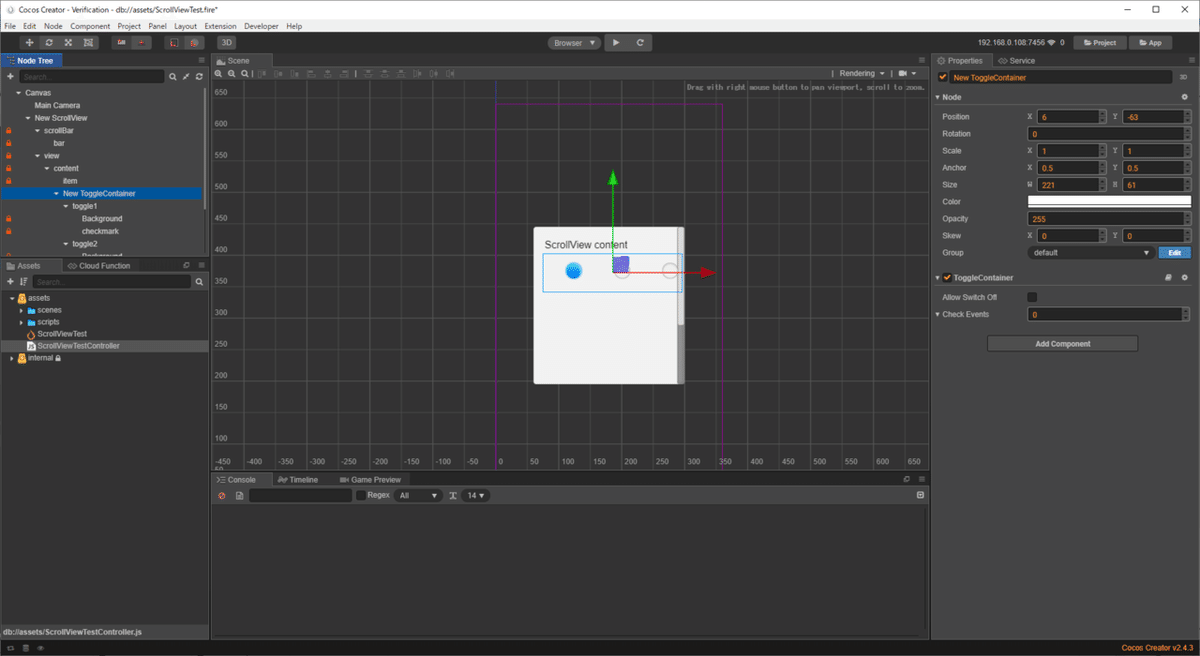Click the Position X input field
The image size is (1200, 656).
pos(1067,117)
